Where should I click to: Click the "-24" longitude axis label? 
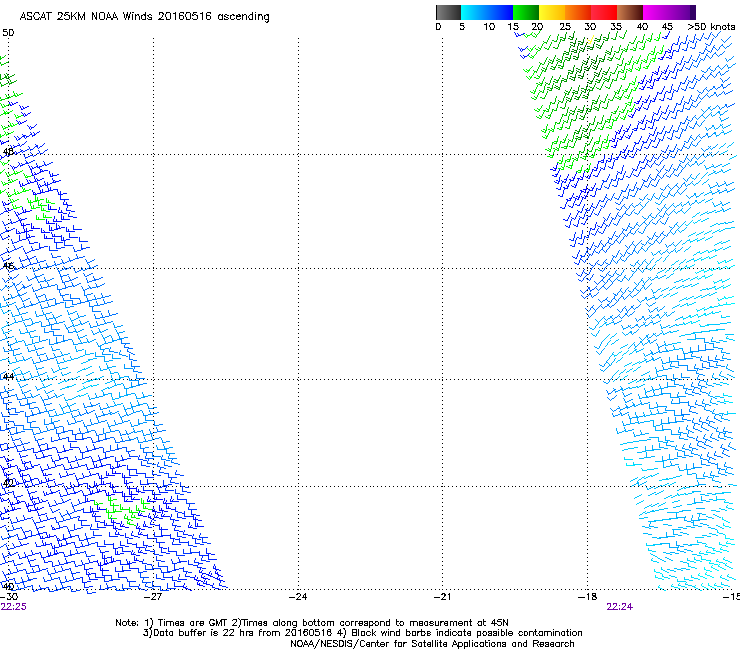(298, 597)
